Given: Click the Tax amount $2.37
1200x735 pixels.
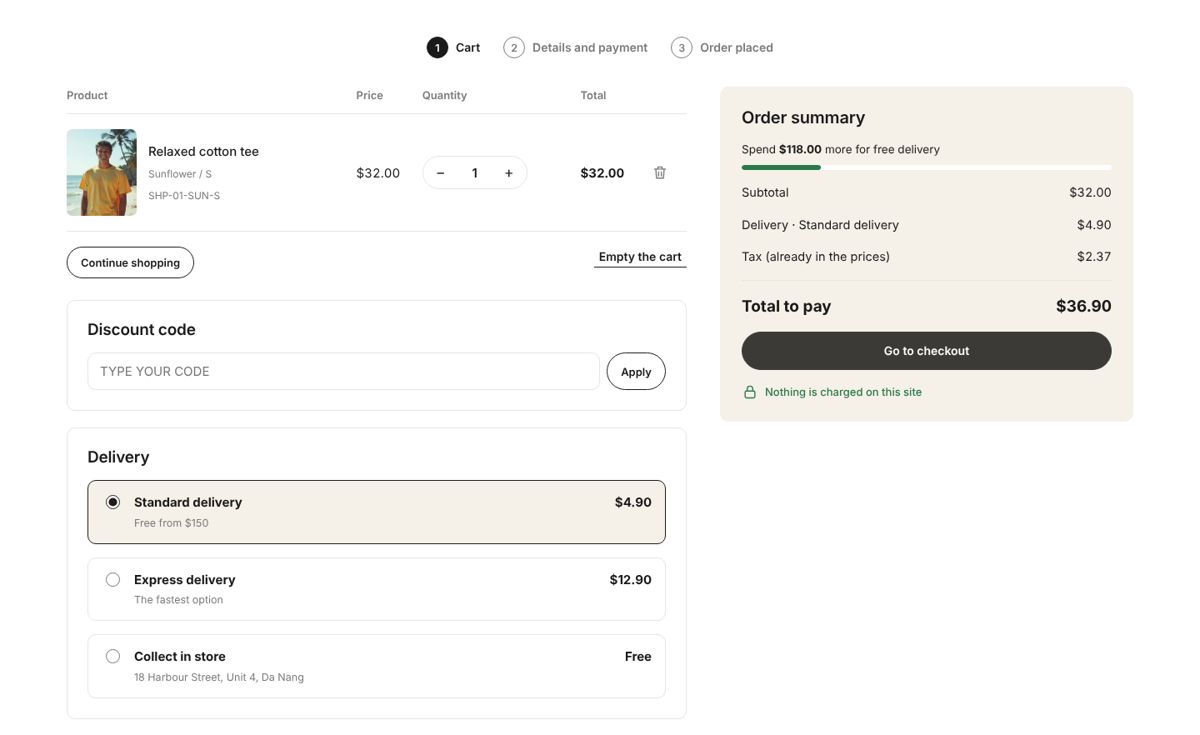Looking at the screenshot, I should [x=1094, y=257].
